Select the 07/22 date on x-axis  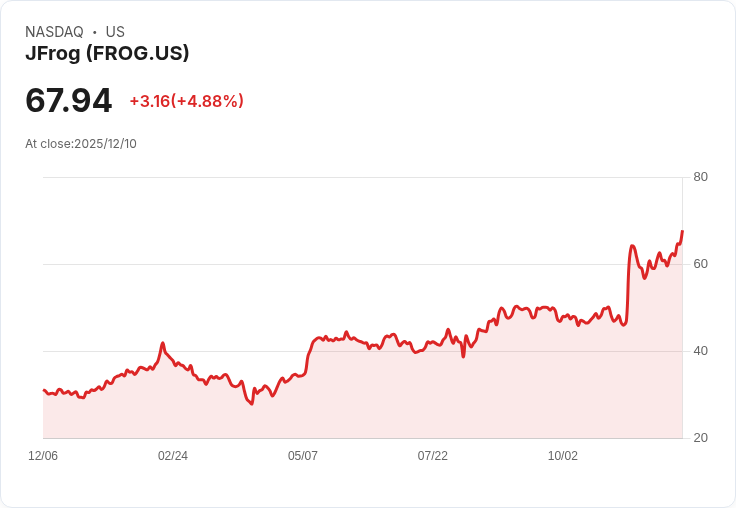(433, 456)
